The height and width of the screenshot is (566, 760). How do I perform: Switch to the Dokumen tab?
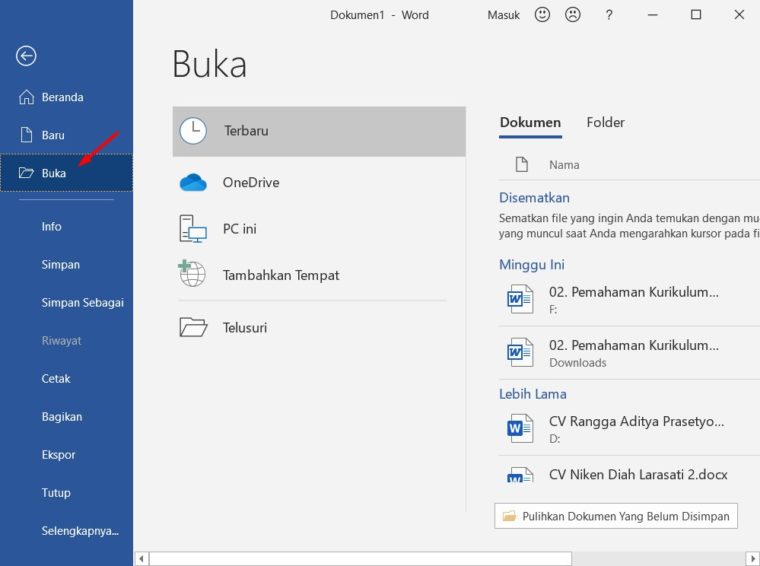point(530,123)
